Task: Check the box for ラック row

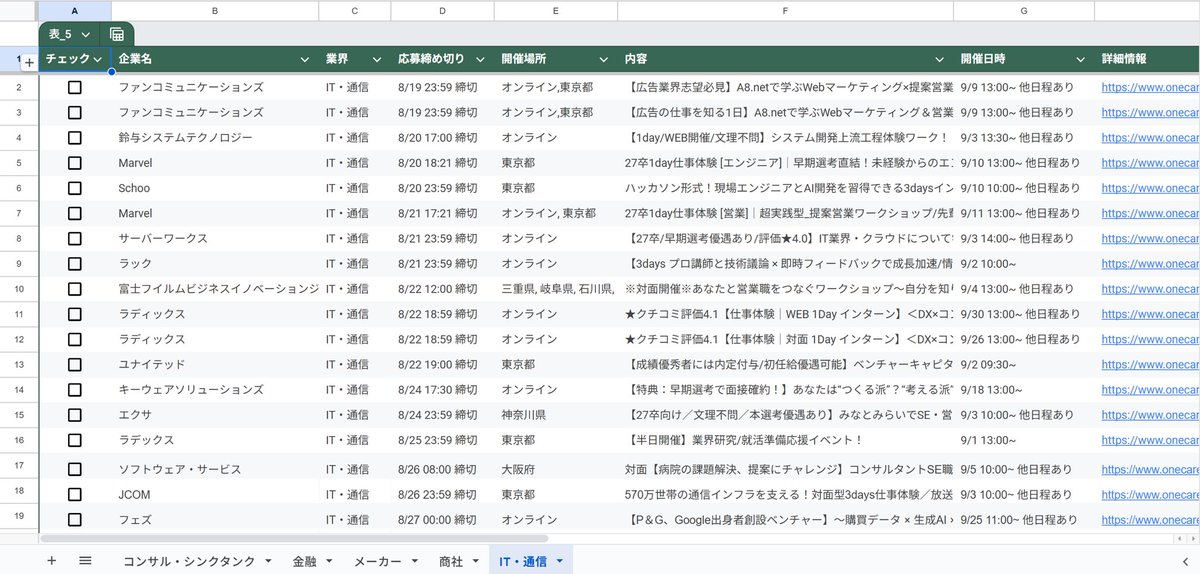Action: pyautogui.click(x=75, y=263)
